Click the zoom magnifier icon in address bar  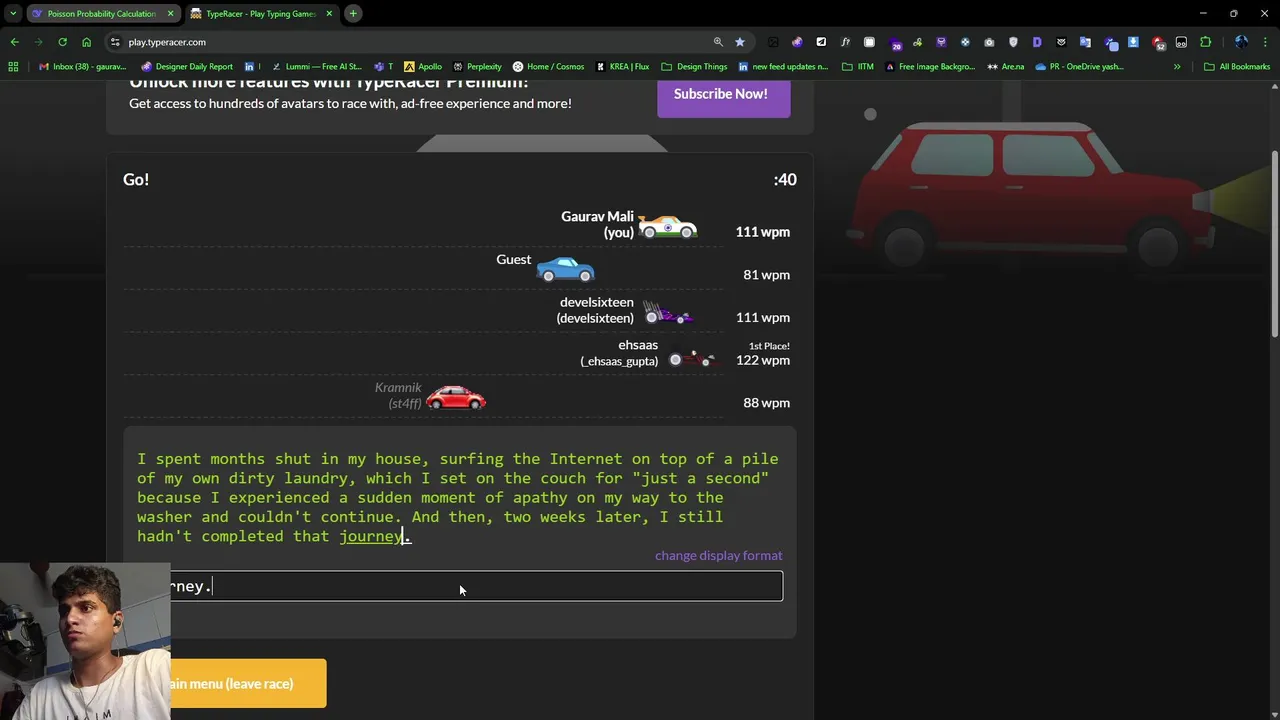click(x=718, y=42)
